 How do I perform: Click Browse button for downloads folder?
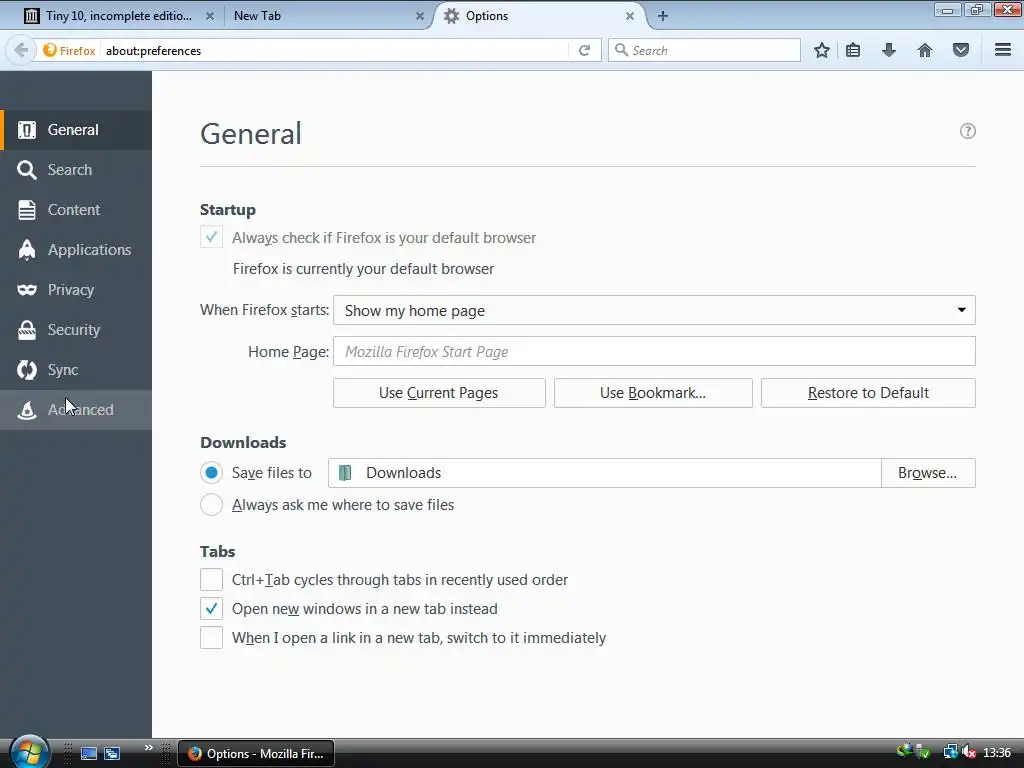pyautogui.click(x=928, y=473)
